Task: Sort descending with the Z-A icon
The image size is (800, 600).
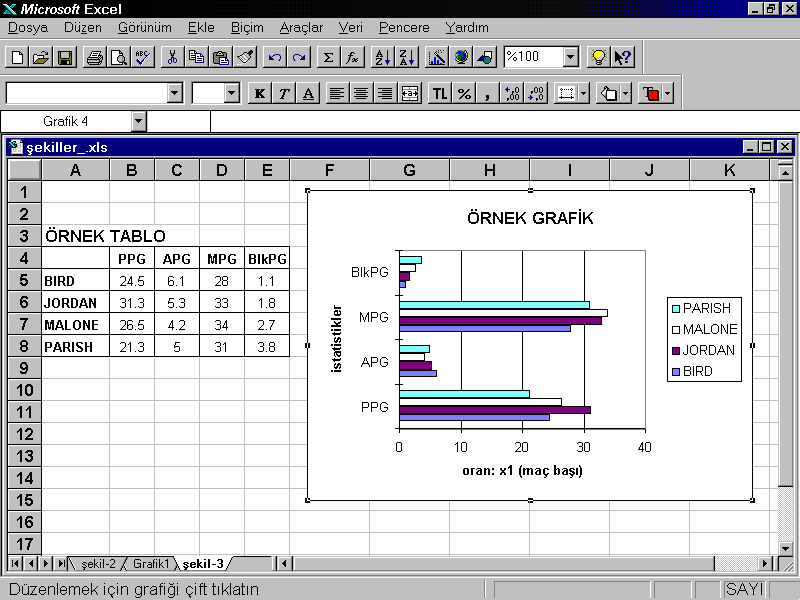Action: tap(407, 57)
